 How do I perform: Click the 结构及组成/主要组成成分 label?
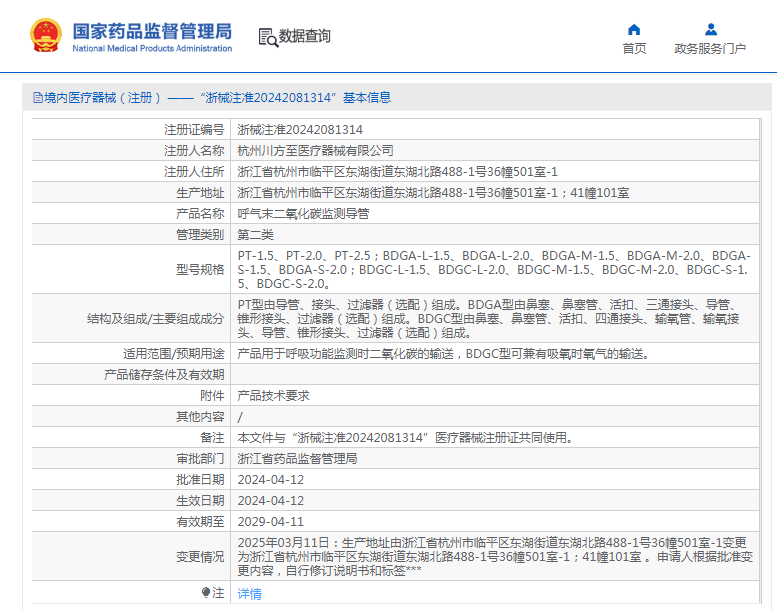[x=156, y=319]
